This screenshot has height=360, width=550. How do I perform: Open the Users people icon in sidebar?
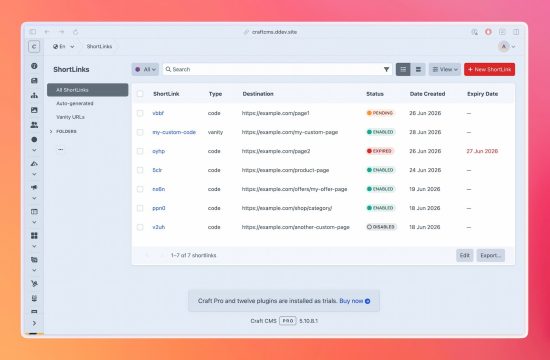tap(34, 125)
